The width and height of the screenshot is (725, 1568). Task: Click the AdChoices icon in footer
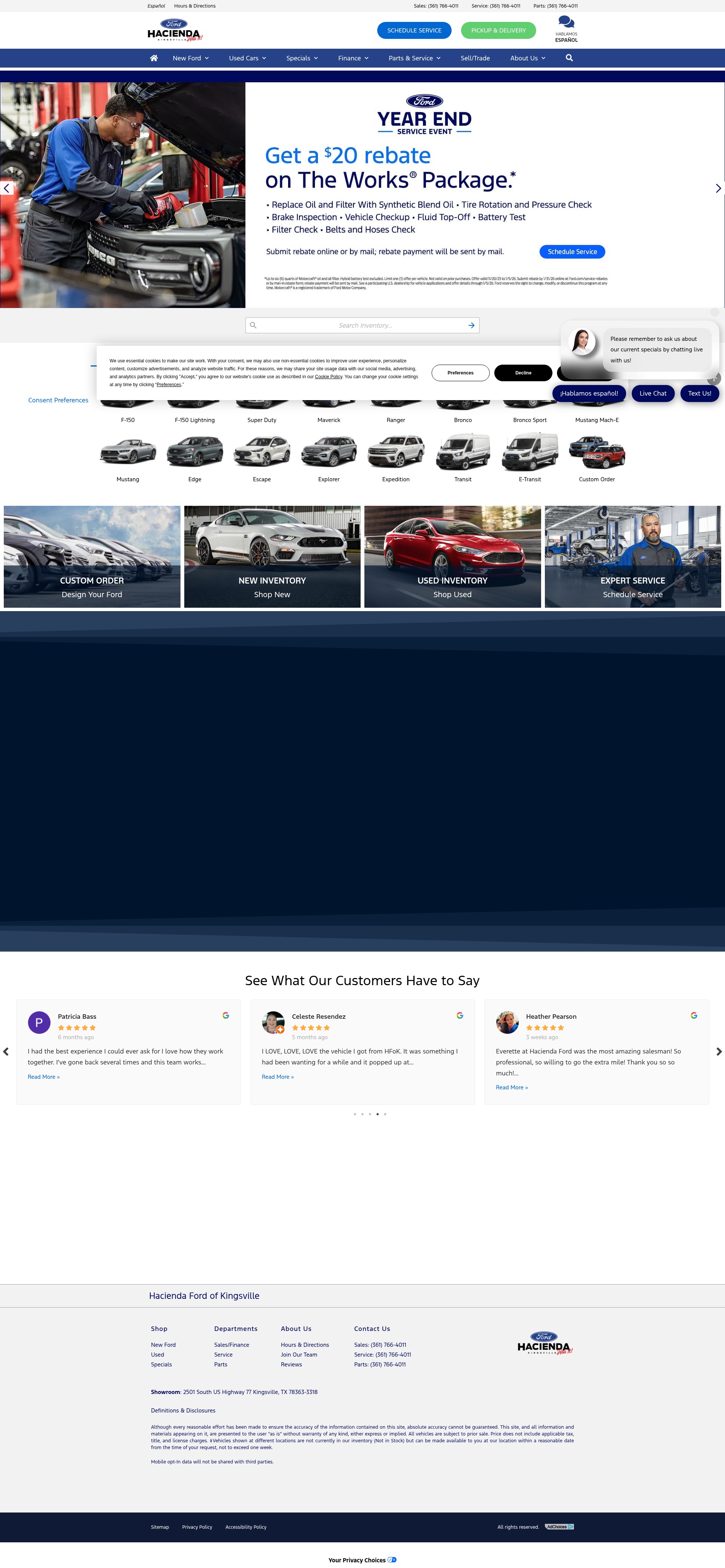click(560, 1526)
